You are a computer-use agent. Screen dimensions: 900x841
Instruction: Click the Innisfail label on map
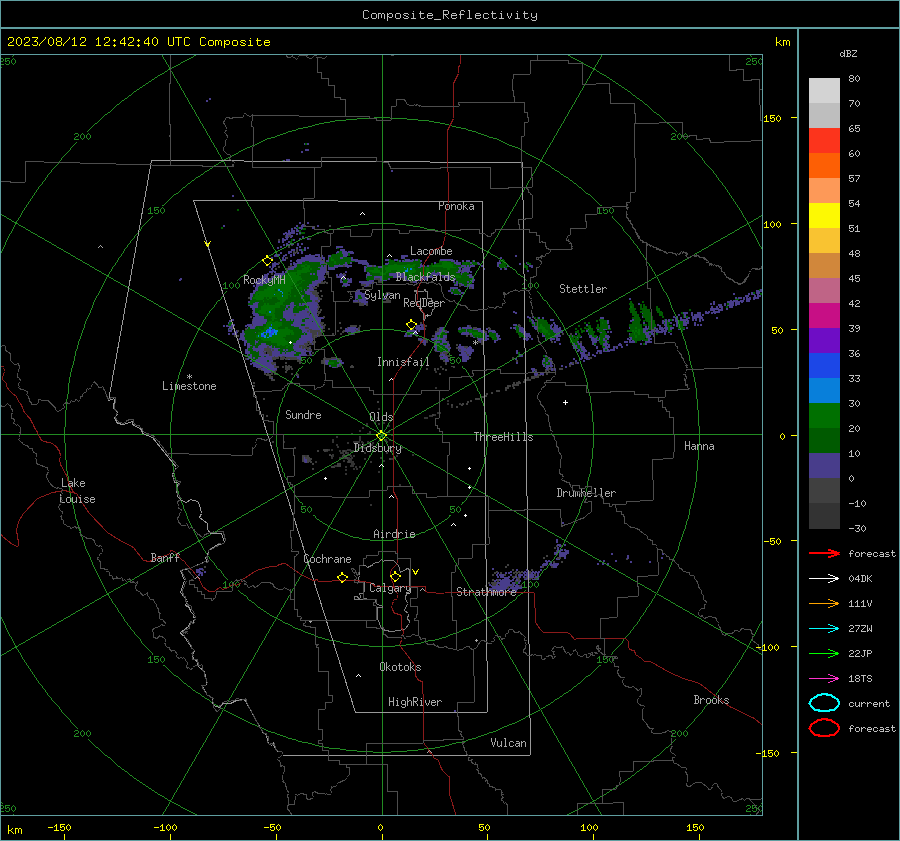tap(403, 362)
